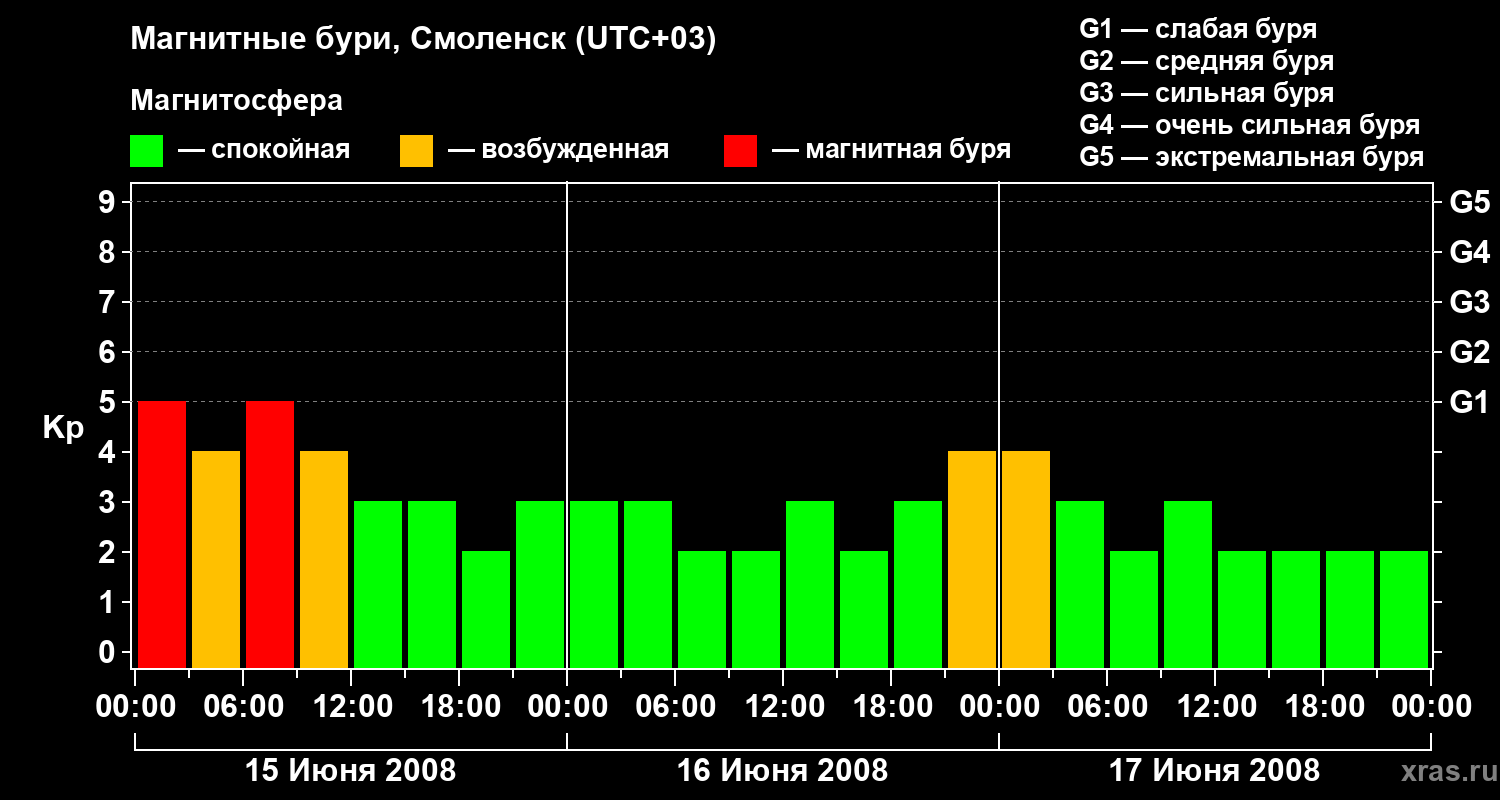Click the G5 label on right axis

tap(1470, 203)
